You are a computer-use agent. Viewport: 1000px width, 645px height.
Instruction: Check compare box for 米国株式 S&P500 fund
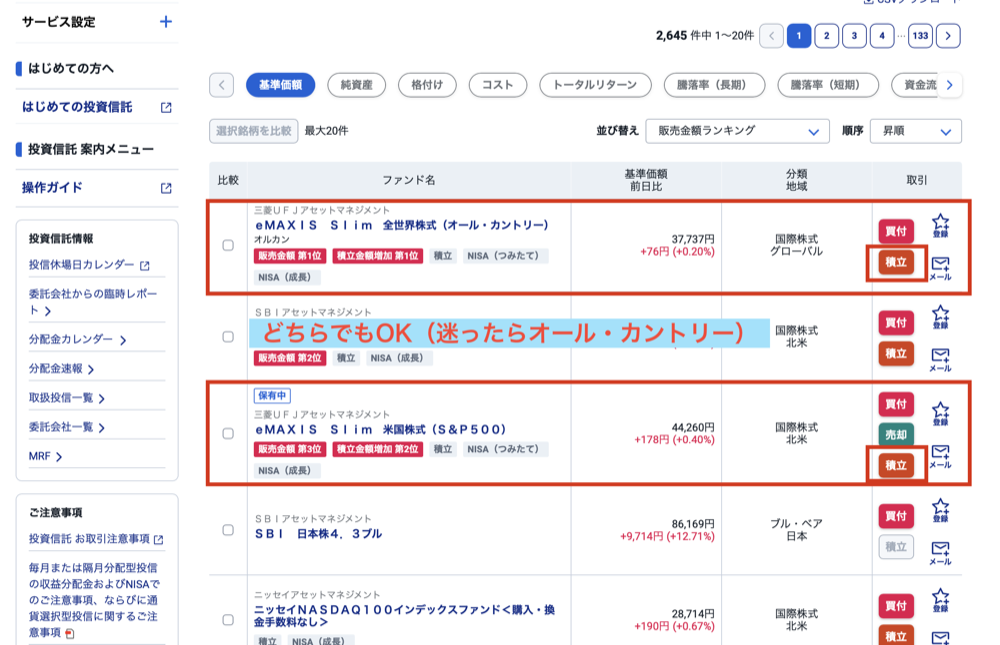coord(228,434)
